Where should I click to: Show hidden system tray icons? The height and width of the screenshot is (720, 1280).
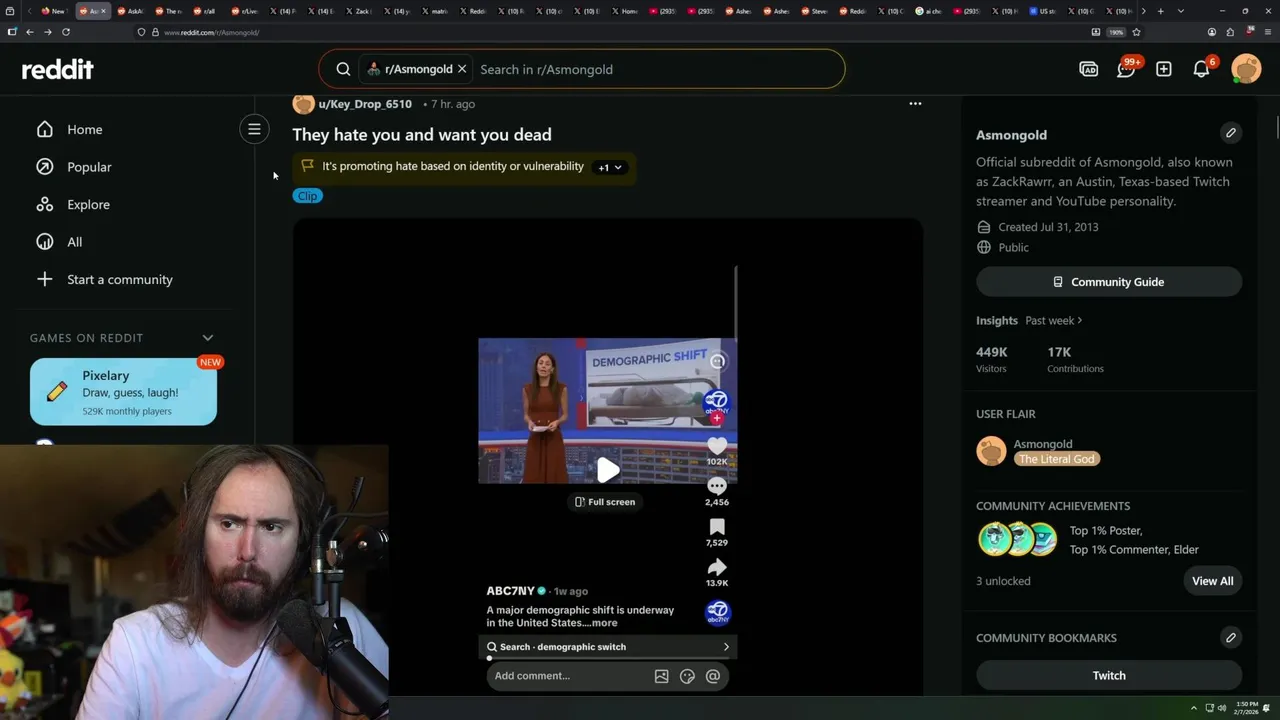pyautogui.click(x=1193, y=708)
